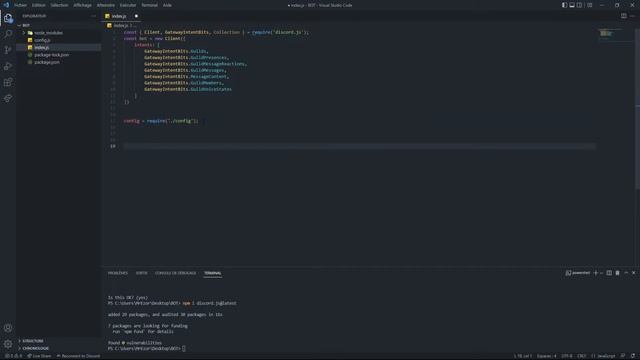Image resolution: width=640 pixels, height=360 pixels.
Task: Click errors and warnings status indicator
Action: point(13,356)
